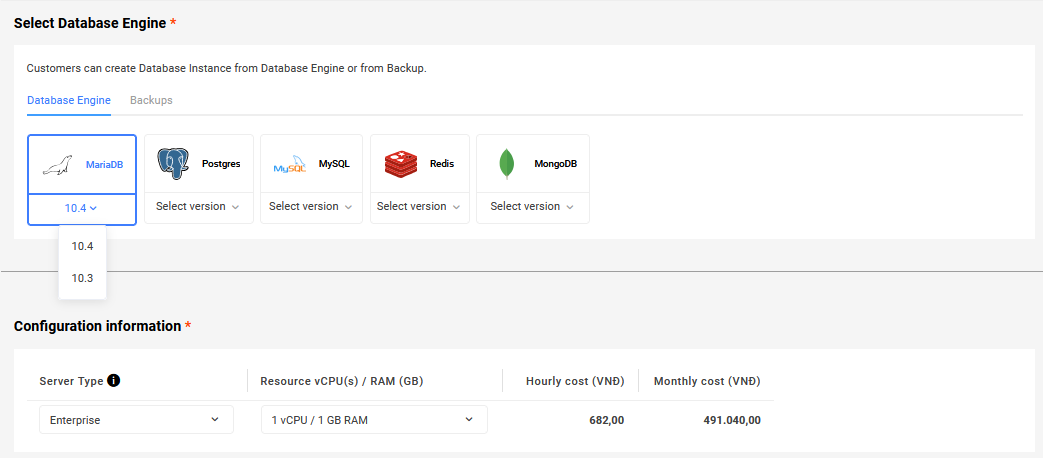Open the Postgres Select version dropdown
1043x458 pixels.
pos(198,207)
